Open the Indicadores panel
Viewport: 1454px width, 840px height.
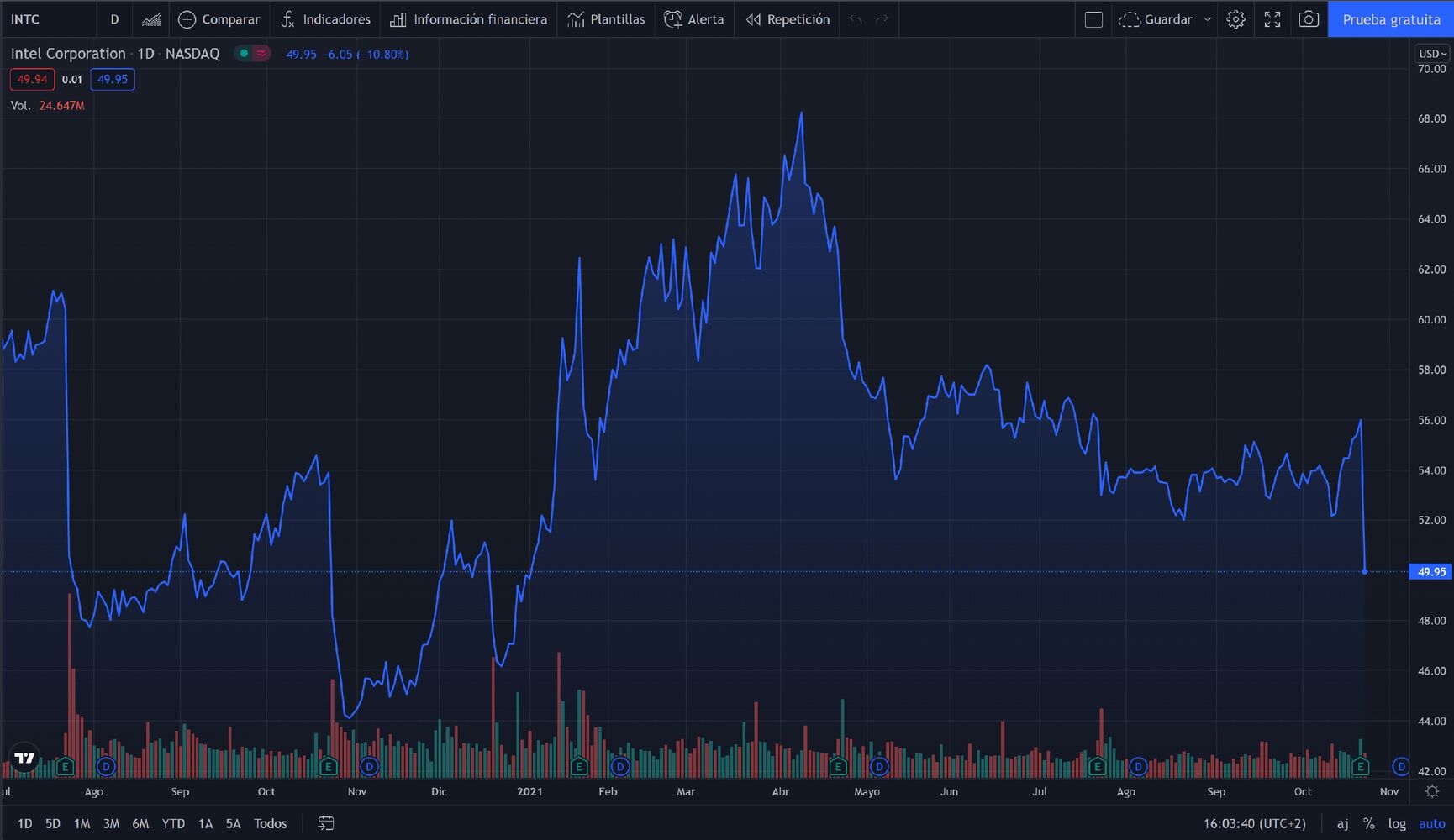click(325, 18)
